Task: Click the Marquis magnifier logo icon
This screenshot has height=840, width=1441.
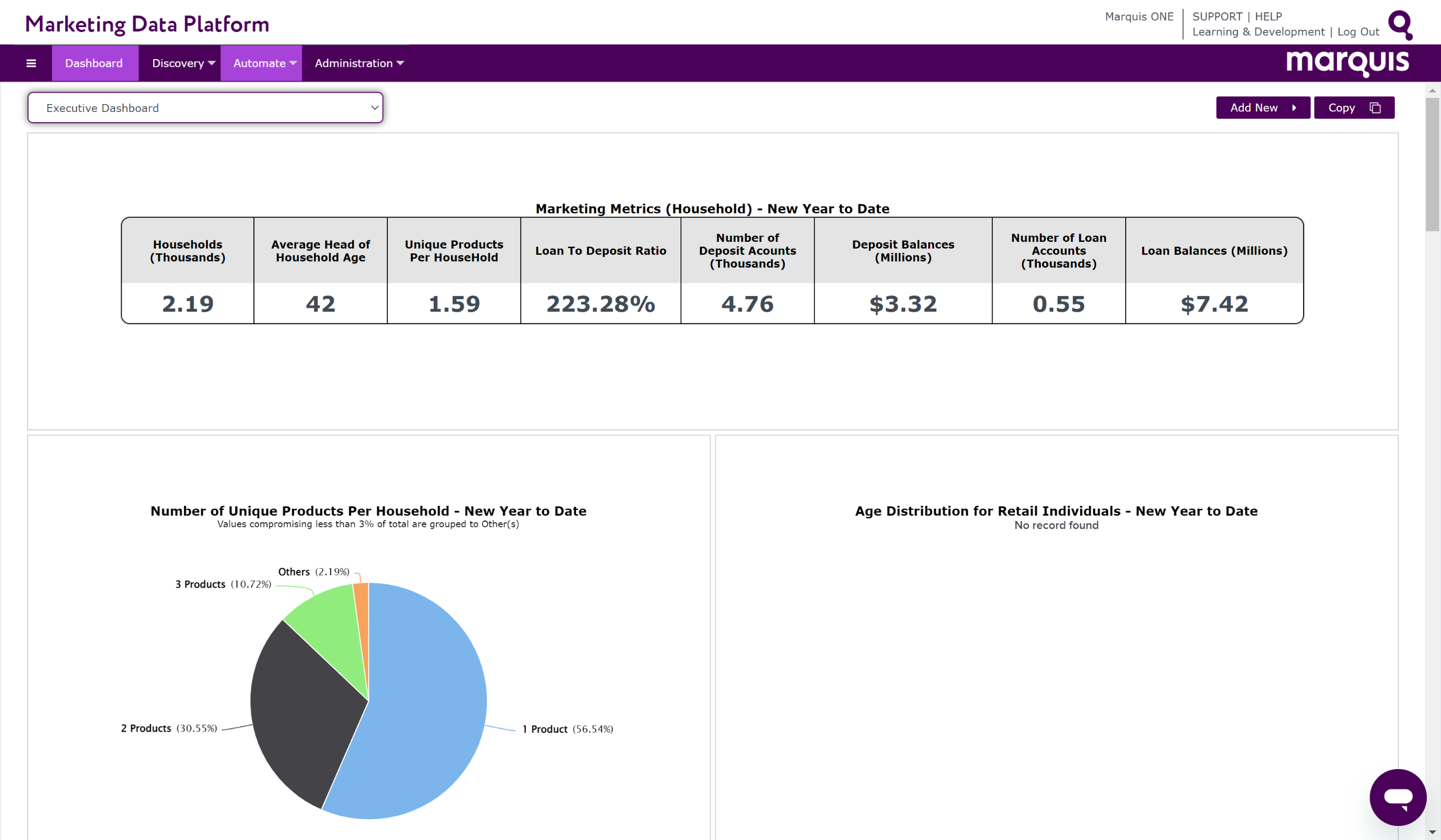Action: pyautogui.click(x=1400, y=25)
